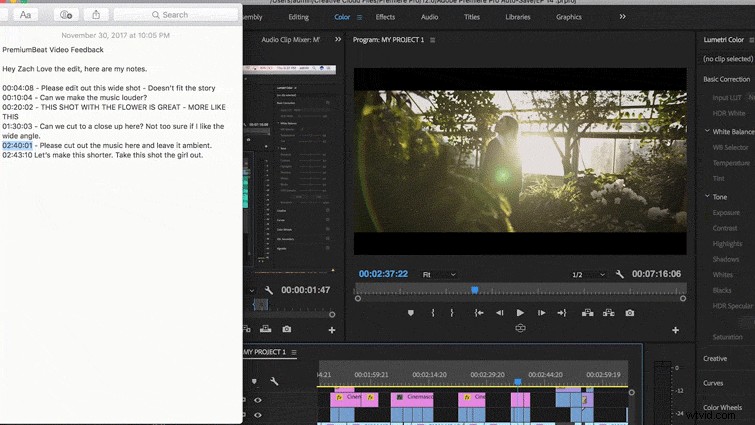
Task: Open the Fit zoom level dropdown
Action: 438,274
